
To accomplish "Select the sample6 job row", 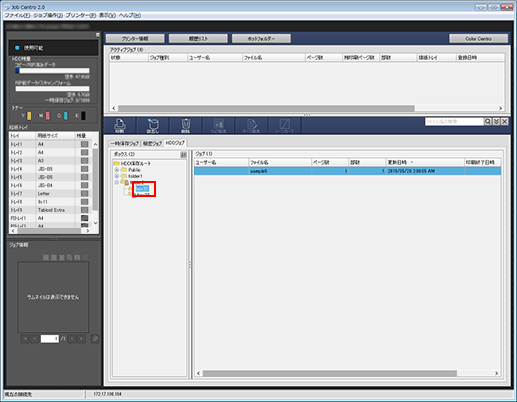I will tap(347, 171).
